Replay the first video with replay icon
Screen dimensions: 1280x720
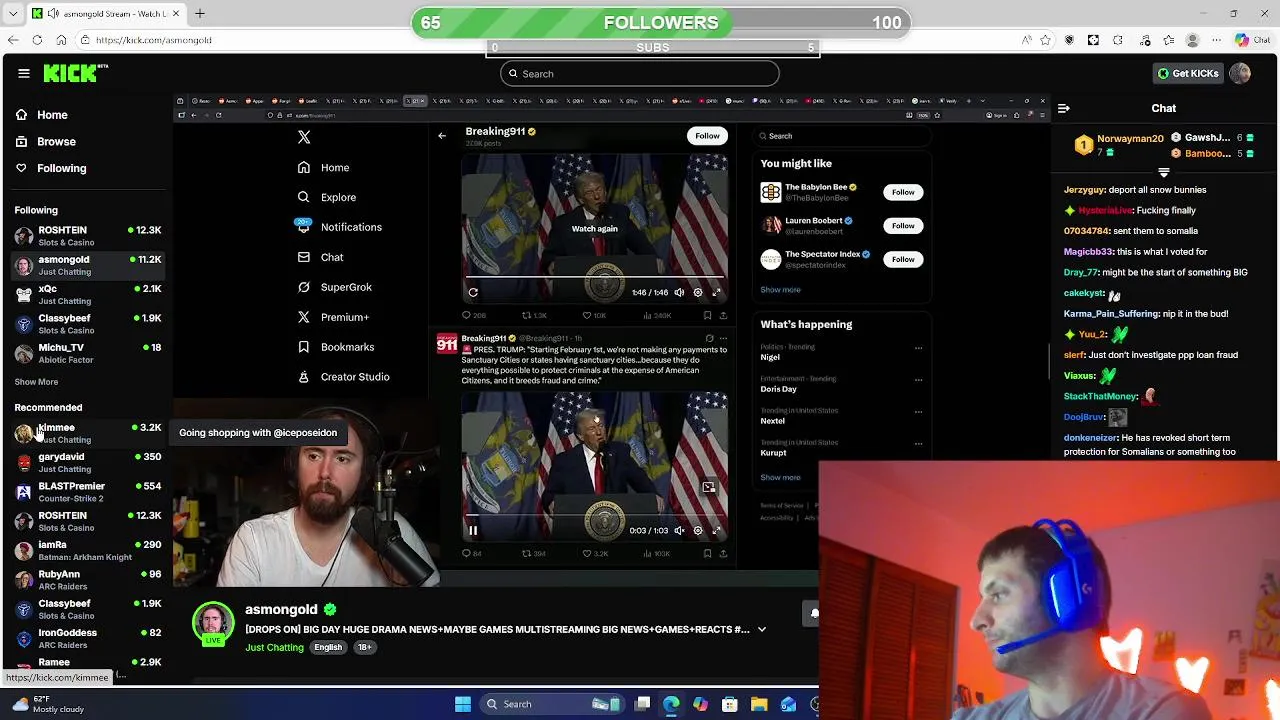click(x=473, y=293)
